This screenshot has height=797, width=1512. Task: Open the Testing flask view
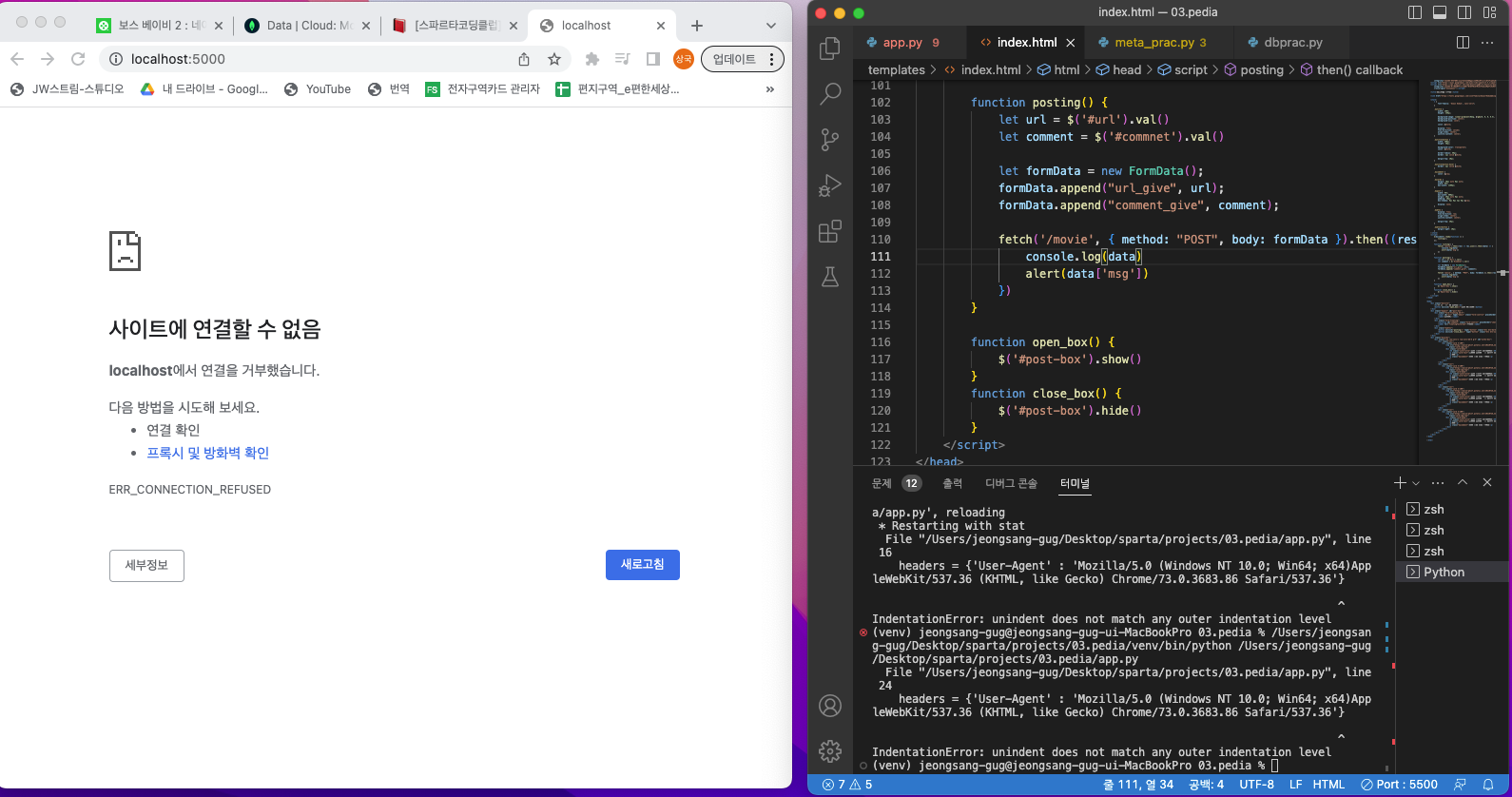[830, 277]
